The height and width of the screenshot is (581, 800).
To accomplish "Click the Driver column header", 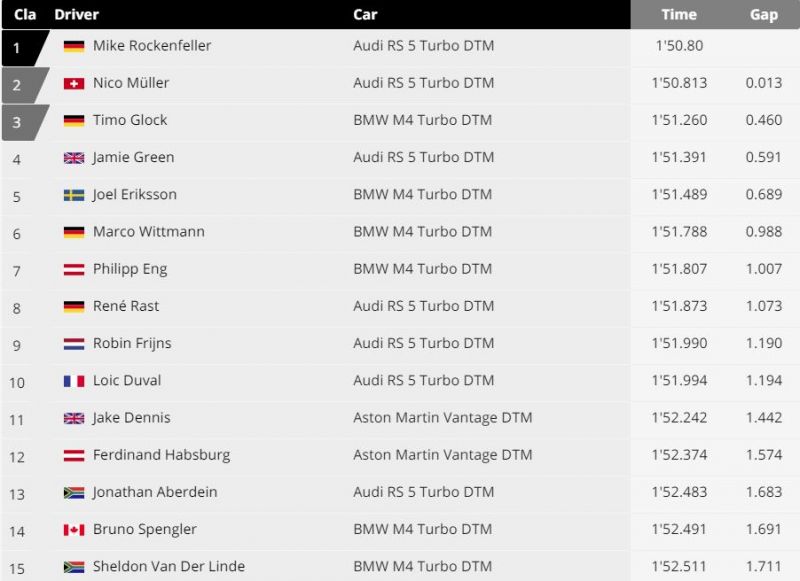I will pyautogui.click(x=76, y=15).
